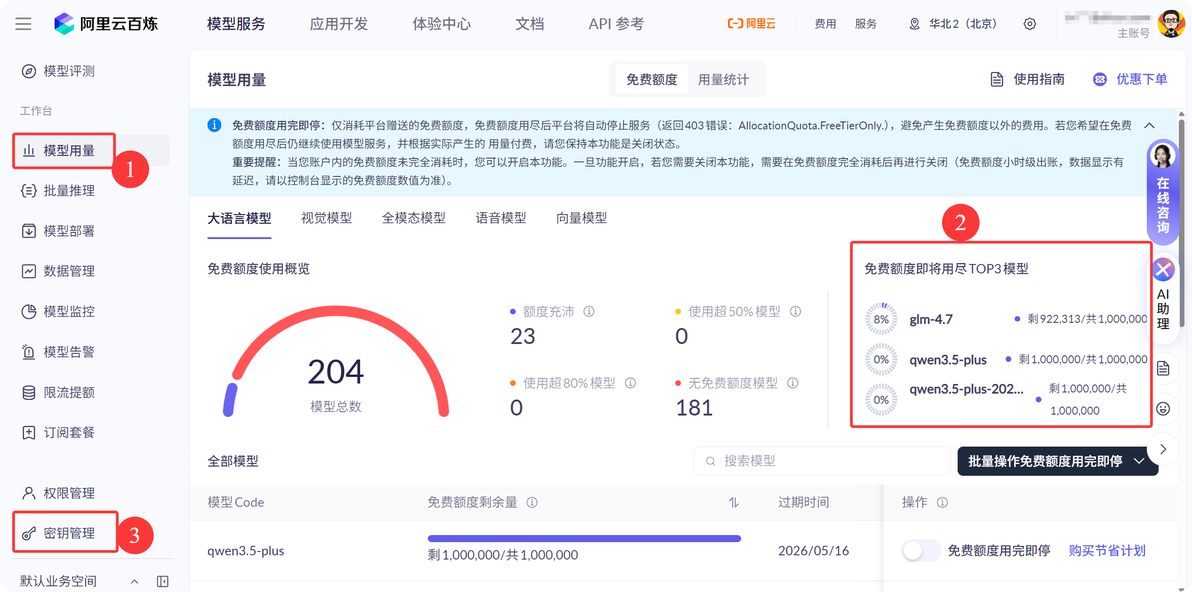This screenshot has height=592, width=1192.
Task: Switch to 语音模型 tab
Action: [x=501, y=219]
